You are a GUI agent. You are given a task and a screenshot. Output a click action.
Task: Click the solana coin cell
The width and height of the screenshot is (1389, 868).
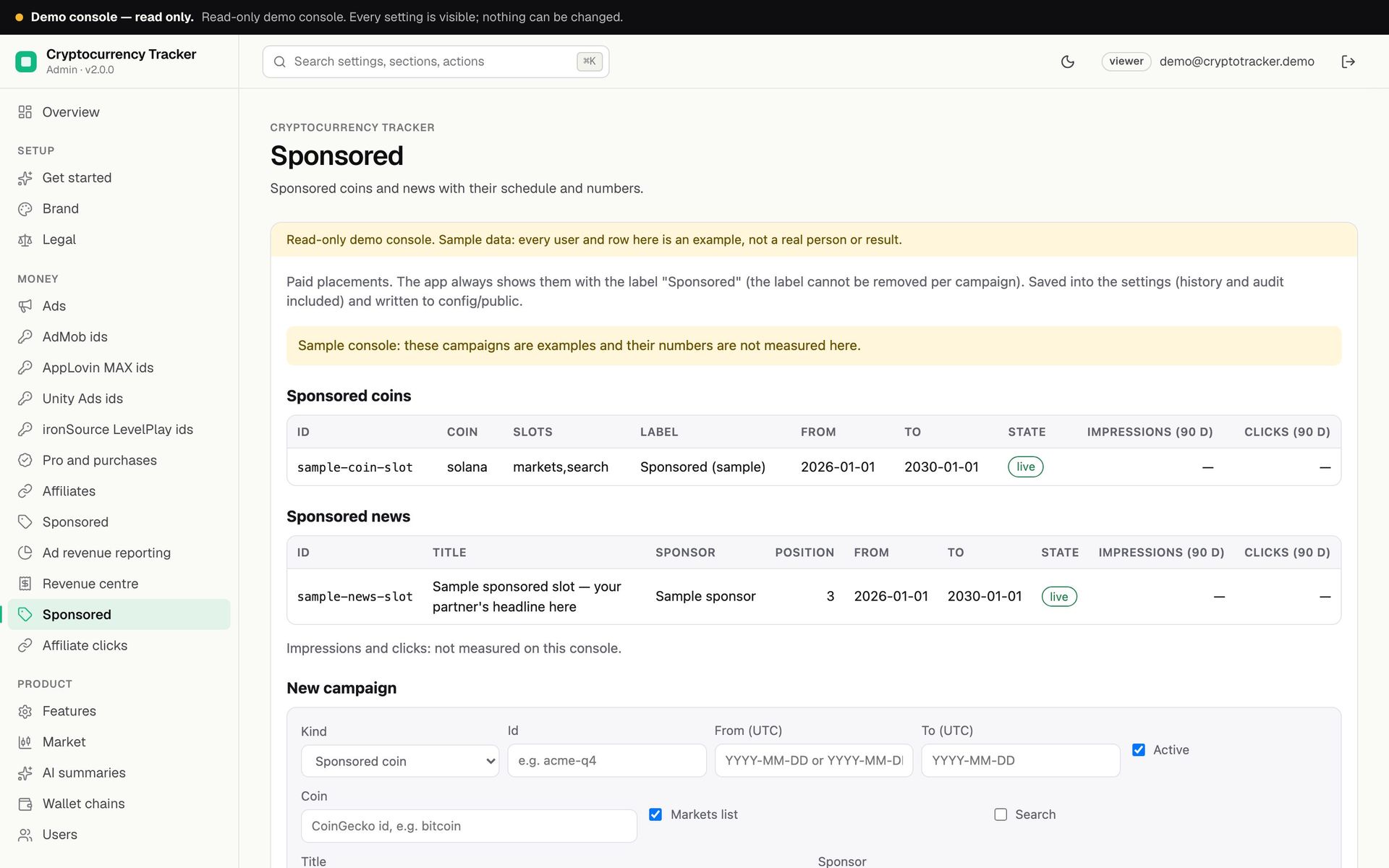[x=467, y=467]
